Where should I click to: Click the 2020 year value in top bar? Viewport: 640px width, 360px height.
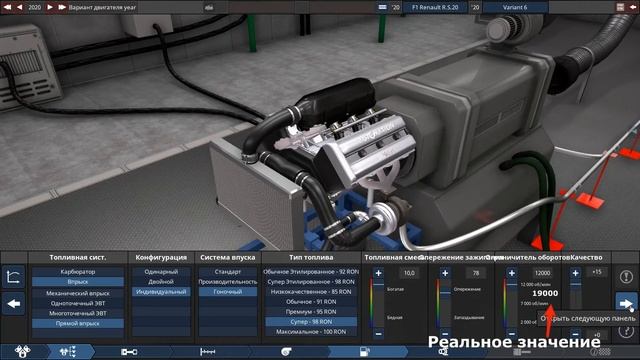point(35,7)
